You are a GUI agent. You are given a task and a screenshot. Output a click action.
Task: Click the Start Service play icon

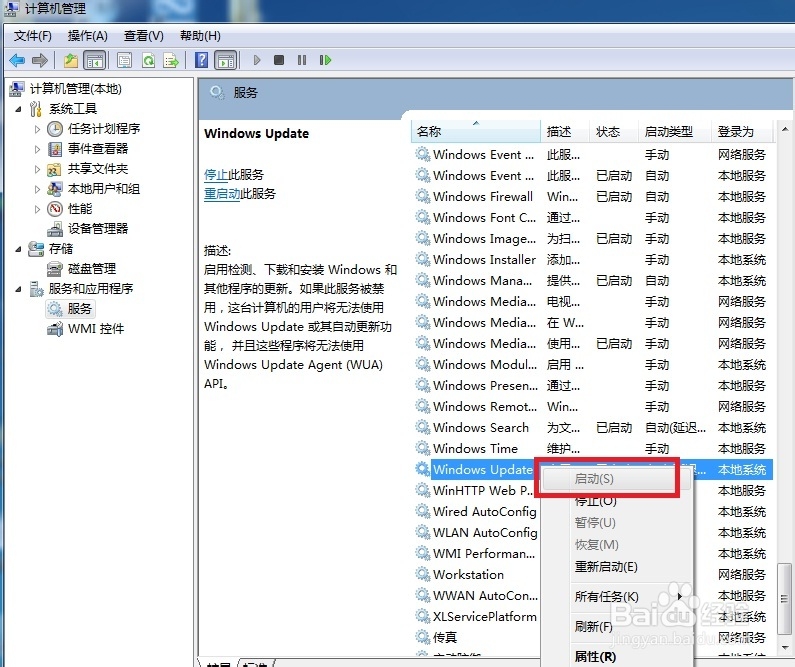(257, 60)
